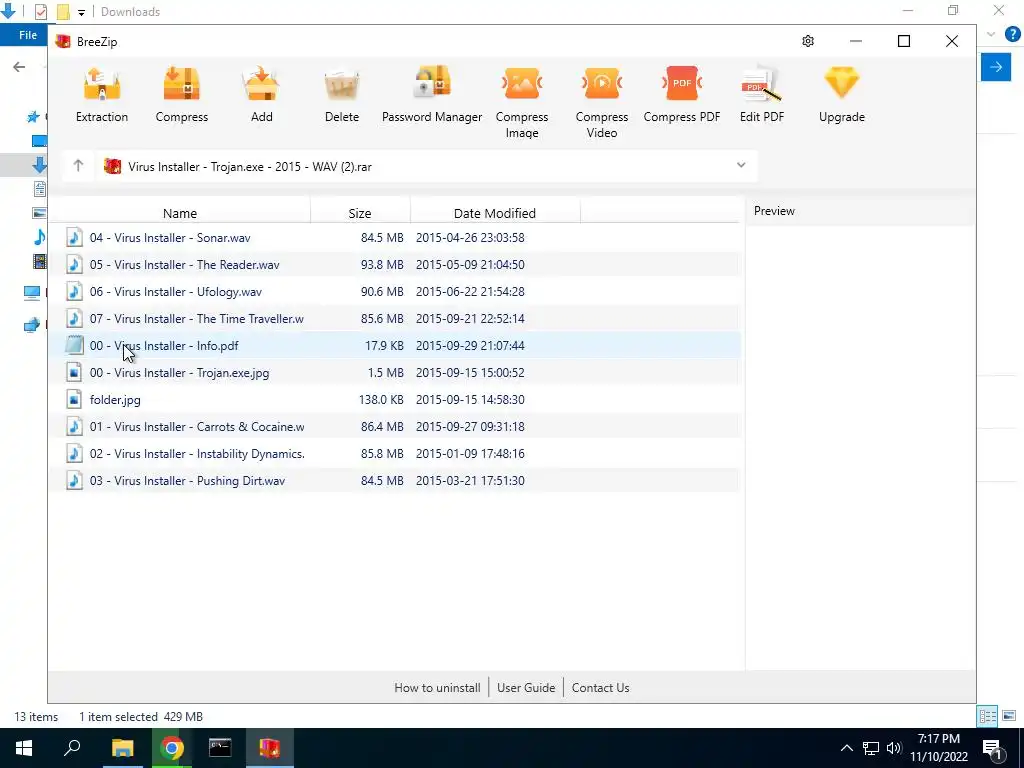Sort by Size column header
The width and height of the screenshot is (1024, 768).
point(360,213)
